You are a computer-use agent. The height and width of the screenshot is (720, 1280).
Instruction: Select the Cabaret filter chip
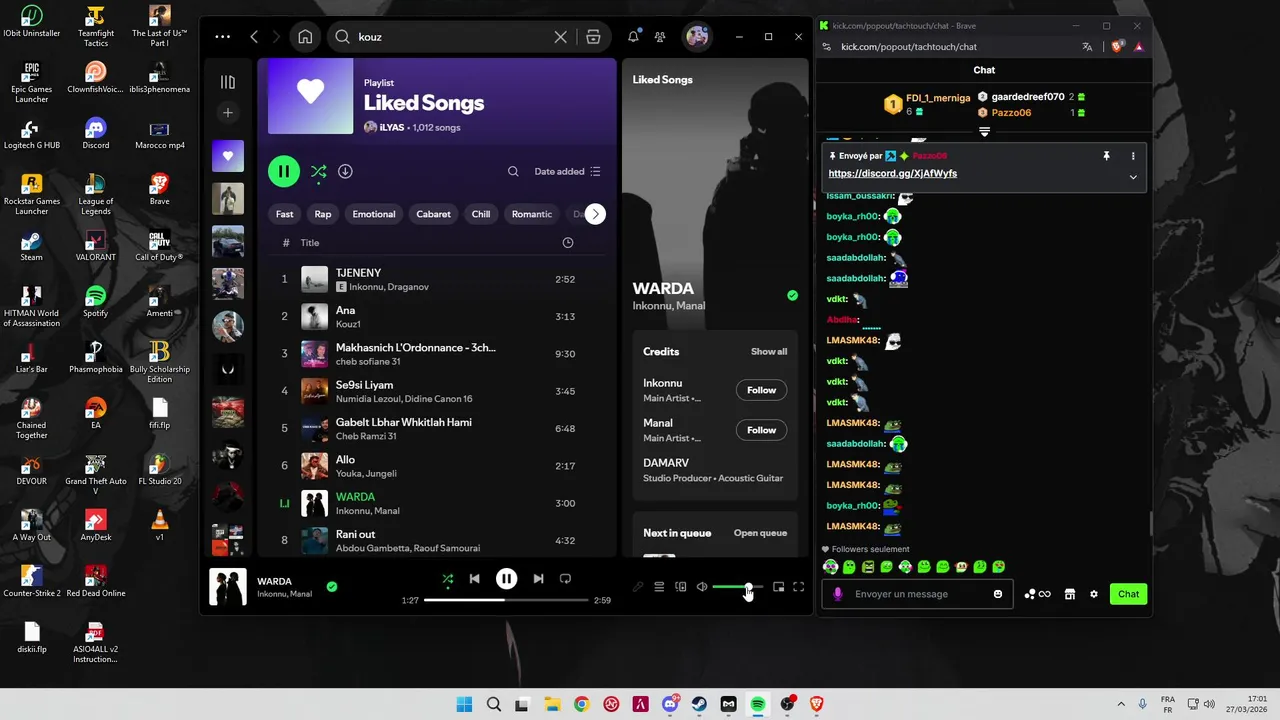pyautogui.click(x=433, y=214)
